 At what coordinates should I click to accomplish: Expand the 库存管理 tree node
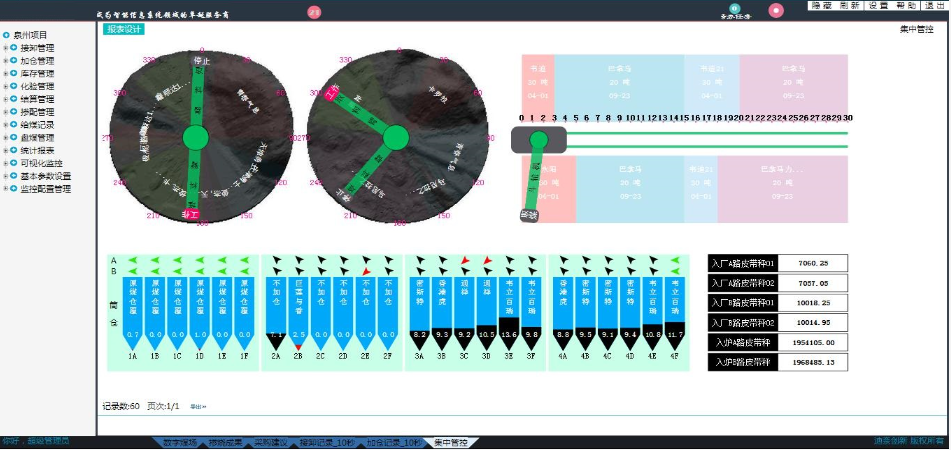[x=5, y=73]
